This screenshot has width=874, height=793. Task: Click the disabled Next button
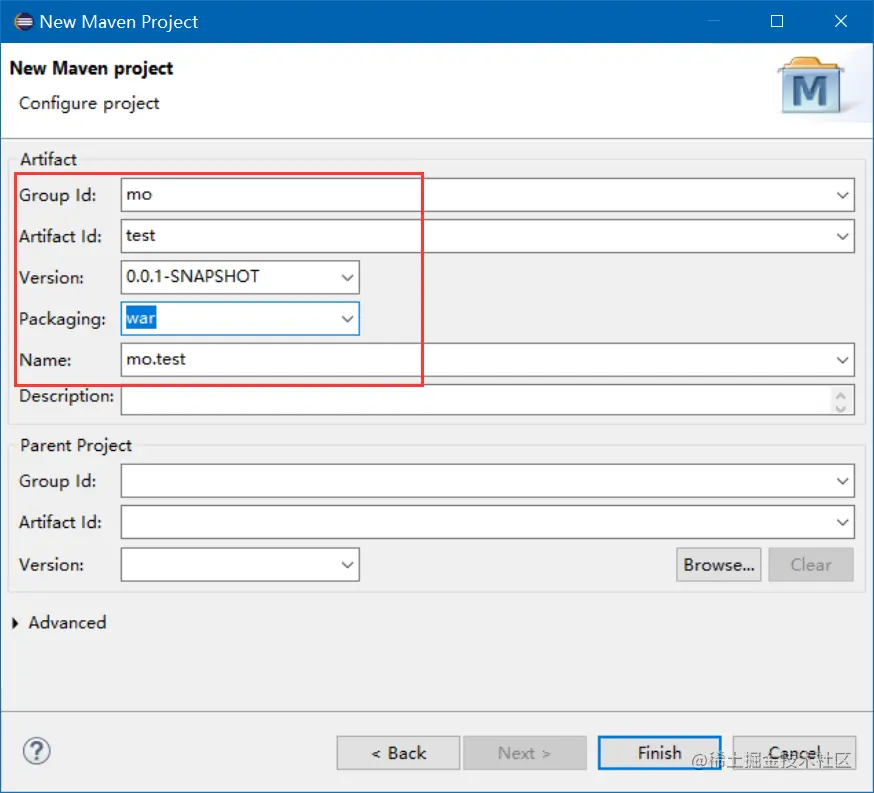[x=525, y=753]
